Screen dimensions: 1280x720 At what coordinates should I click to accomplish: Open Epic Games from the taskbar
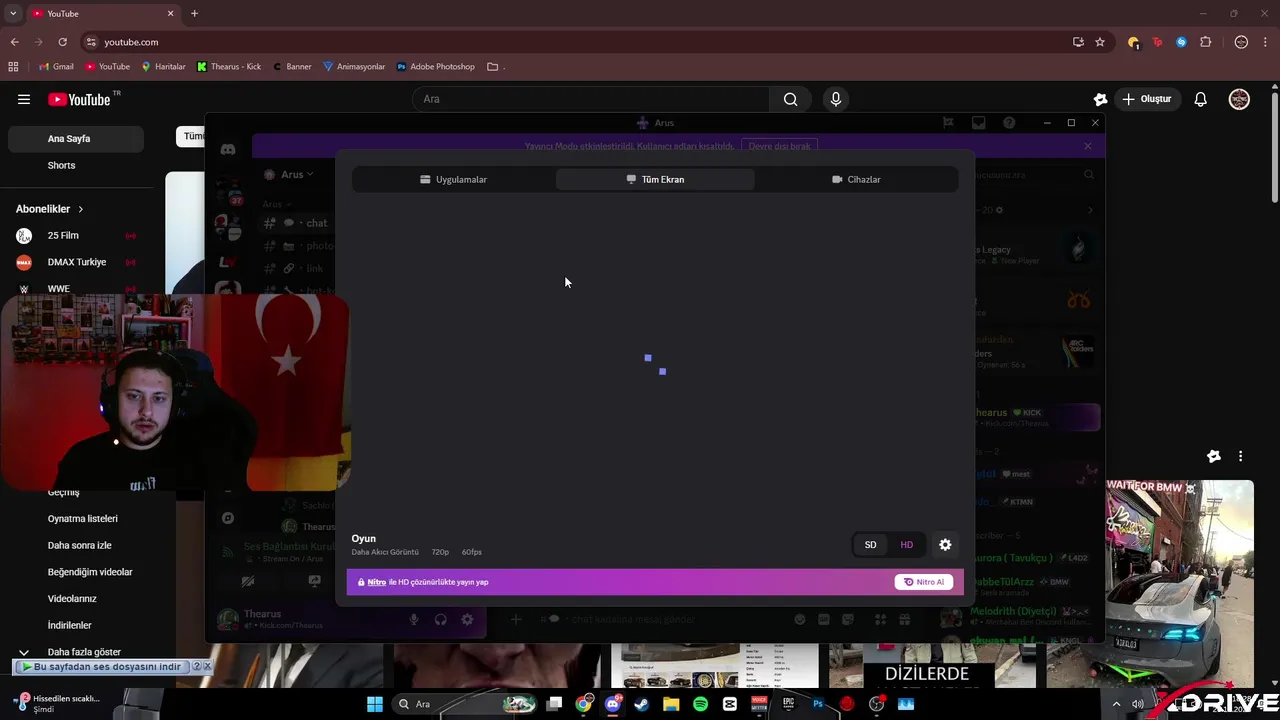coord(789,704)
